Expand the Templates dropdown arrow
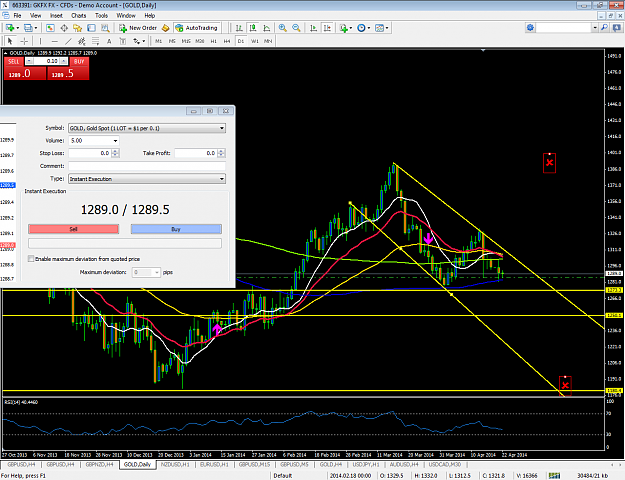Image resolution: width=625 pixels, height=480 pixels. (x=387, y=28)
